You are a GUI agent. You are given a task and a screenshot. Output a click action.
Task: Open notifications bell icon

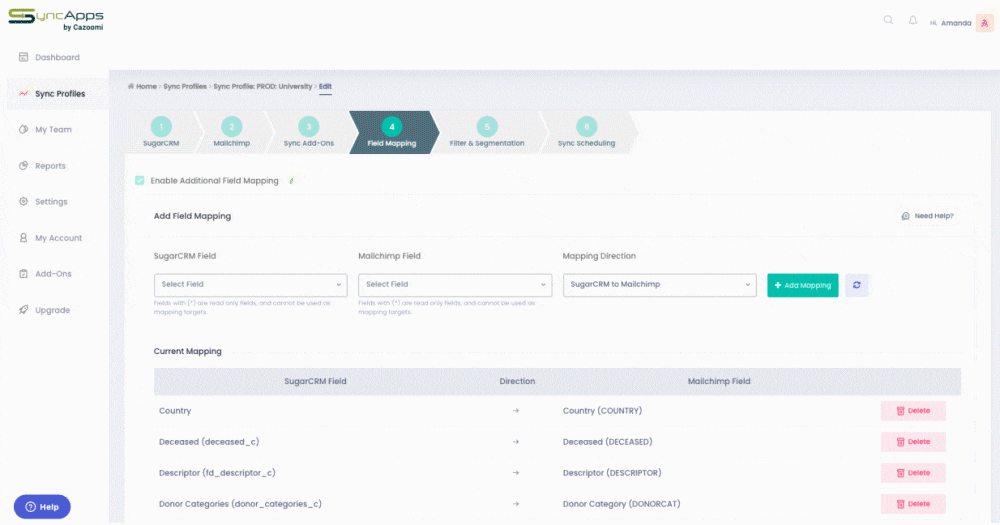coord(913,20)
